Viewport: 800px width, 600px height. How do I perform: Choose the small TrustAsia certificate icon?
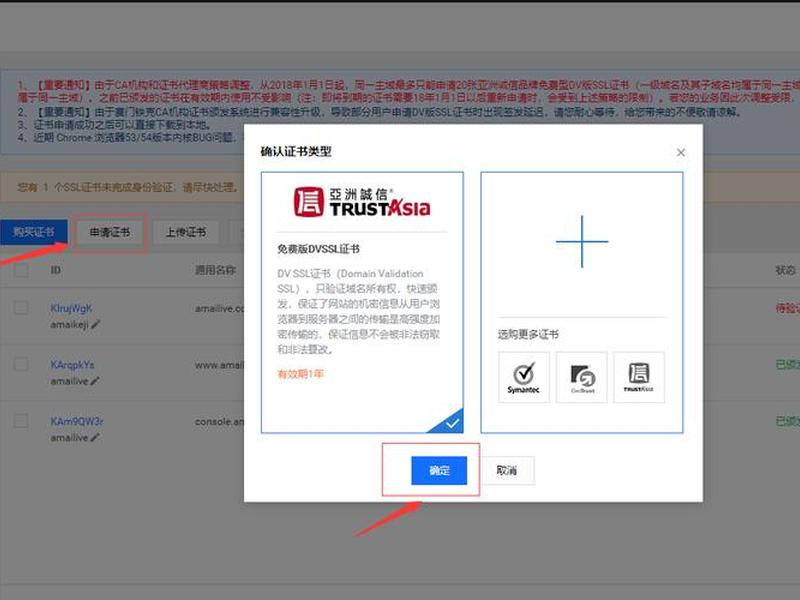[x=639, y=378]
